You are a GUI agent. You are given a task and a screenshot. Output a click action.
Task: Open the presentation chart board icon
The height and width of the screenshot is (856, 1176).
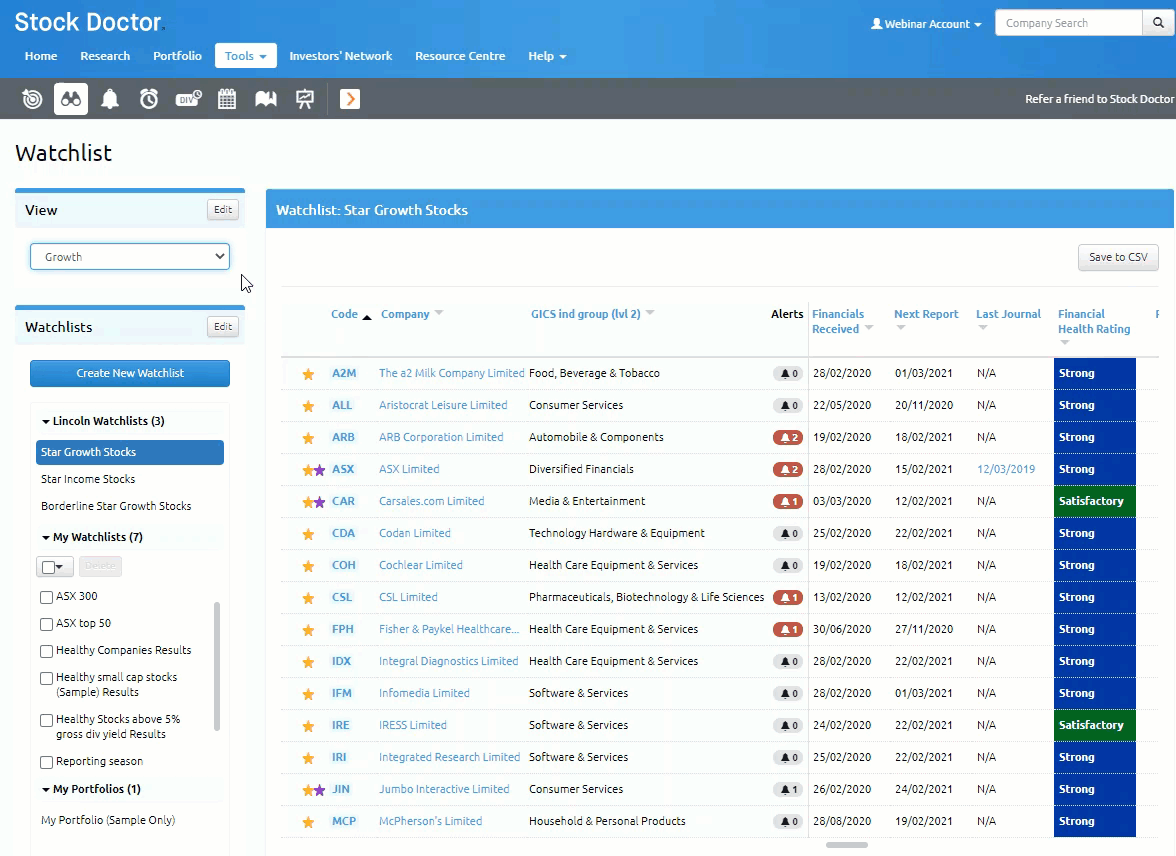point(304,99)
